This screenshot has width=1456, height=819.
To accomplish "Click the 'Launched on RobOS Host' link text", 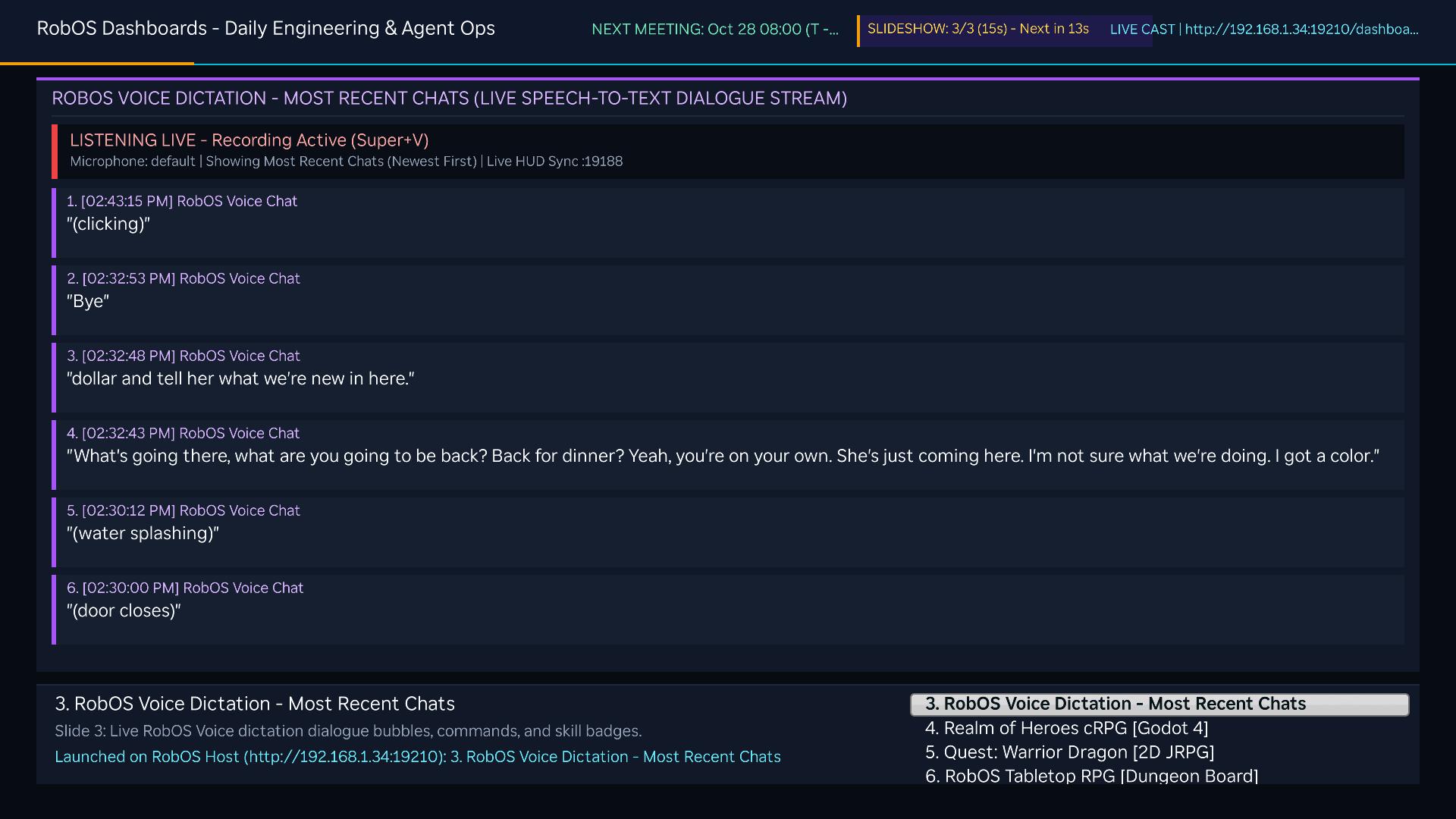I will (x=418, y=756).
